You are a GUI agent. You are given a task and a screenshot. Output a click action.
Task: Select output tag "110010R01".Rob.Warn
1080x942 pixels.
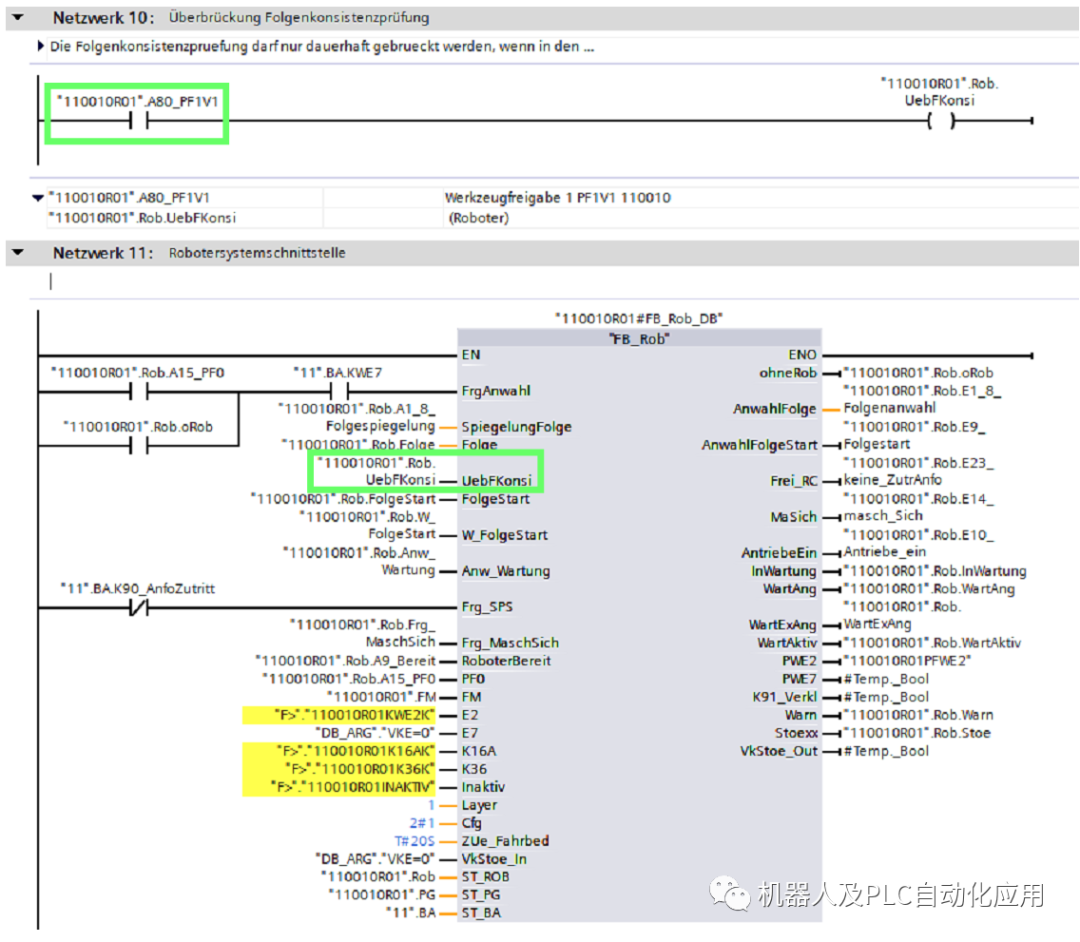pos(920,714)
